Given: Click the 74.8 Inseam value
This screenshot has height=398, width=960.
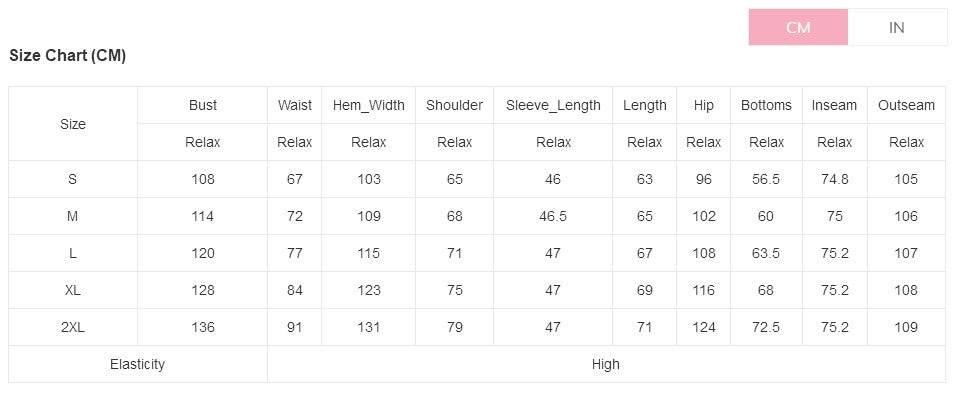Looking at the screenshot, I should coord(834,179).
